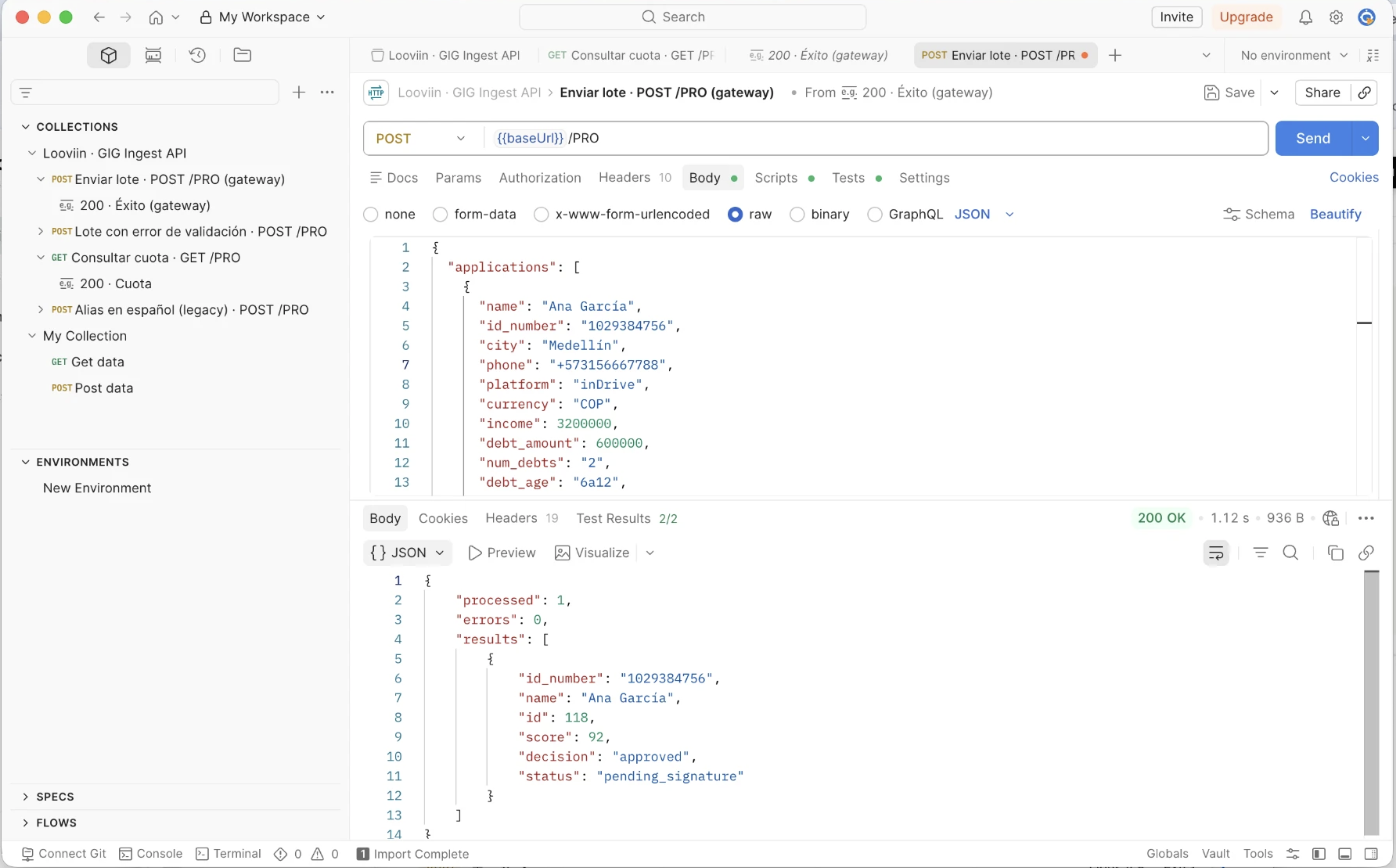Image resolution: width=1396 pixels, height=868 pixels.
Task: Open the History sidebar icon
Action: (197, 56)
